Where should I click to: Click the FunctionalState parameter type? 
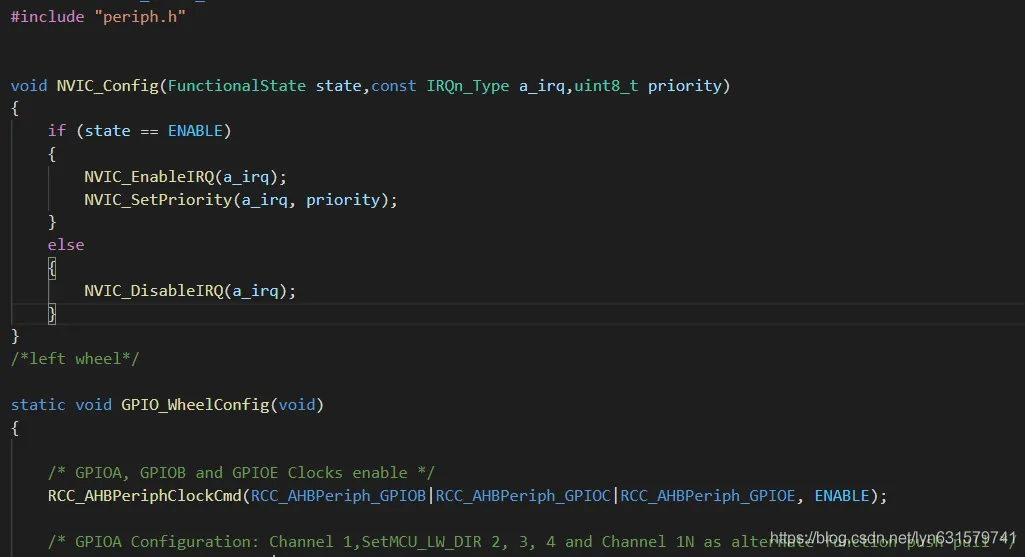(x=237, y=86)
